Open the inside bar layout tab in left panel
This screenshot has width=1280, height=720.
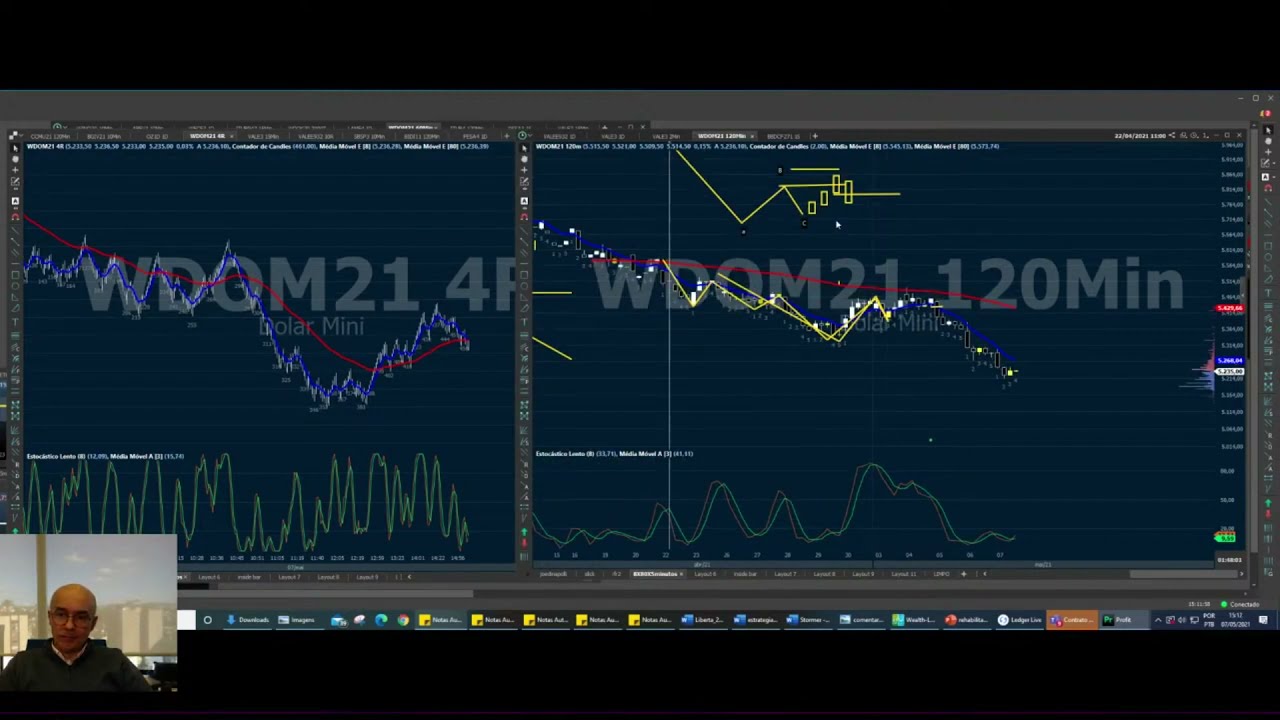[248, 577]
